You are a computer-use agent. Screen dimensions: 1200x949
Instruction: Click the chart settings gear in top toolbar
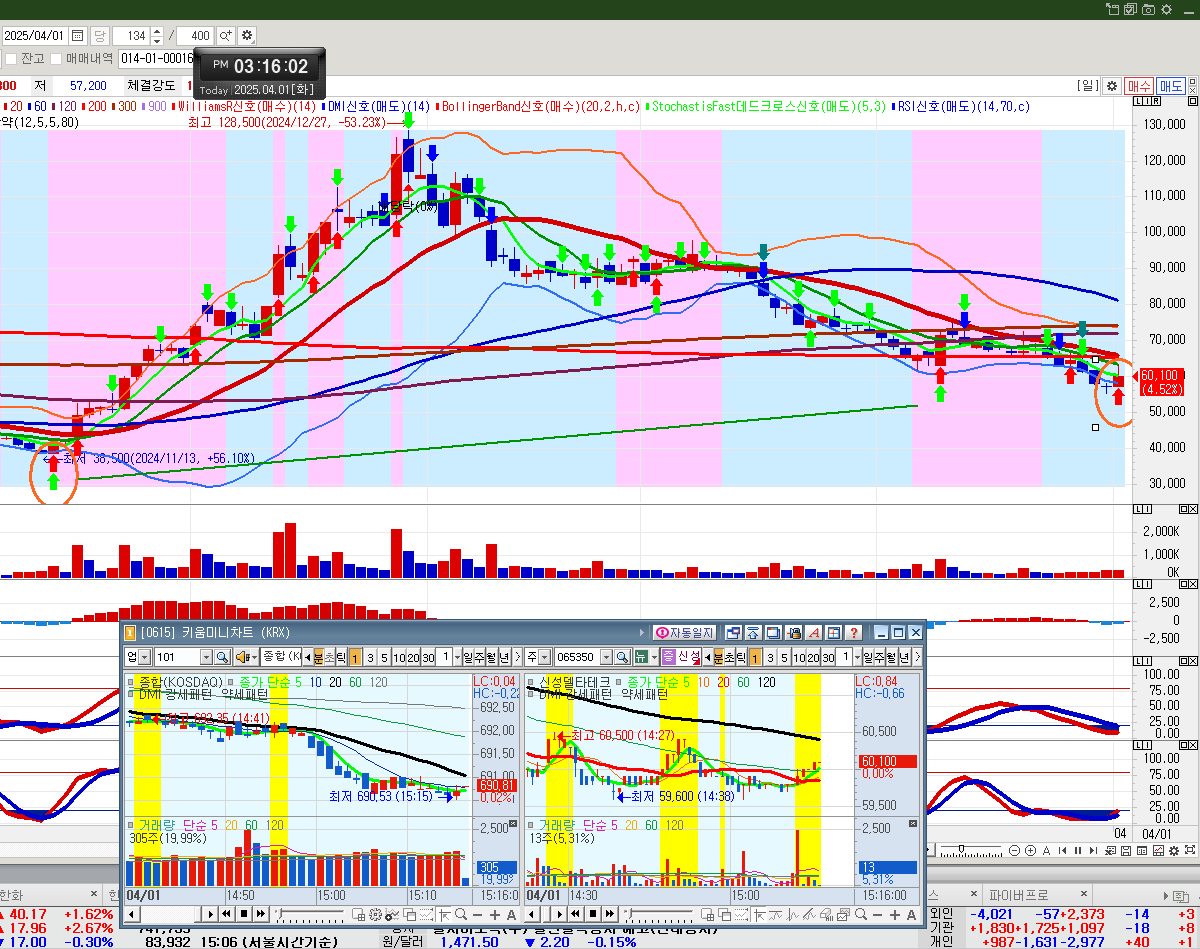pyautogui.click(x=247, y=36)
